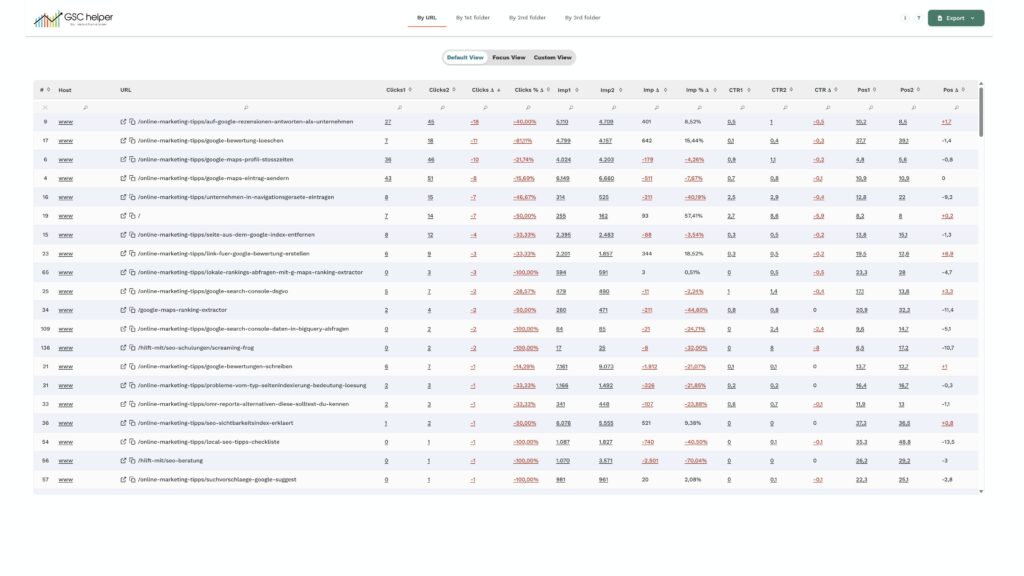Open external link for google-bewertung-loeschen URL
This screenshot has width=1024, height=576.
pyautogui.click(x=123, y=141)
